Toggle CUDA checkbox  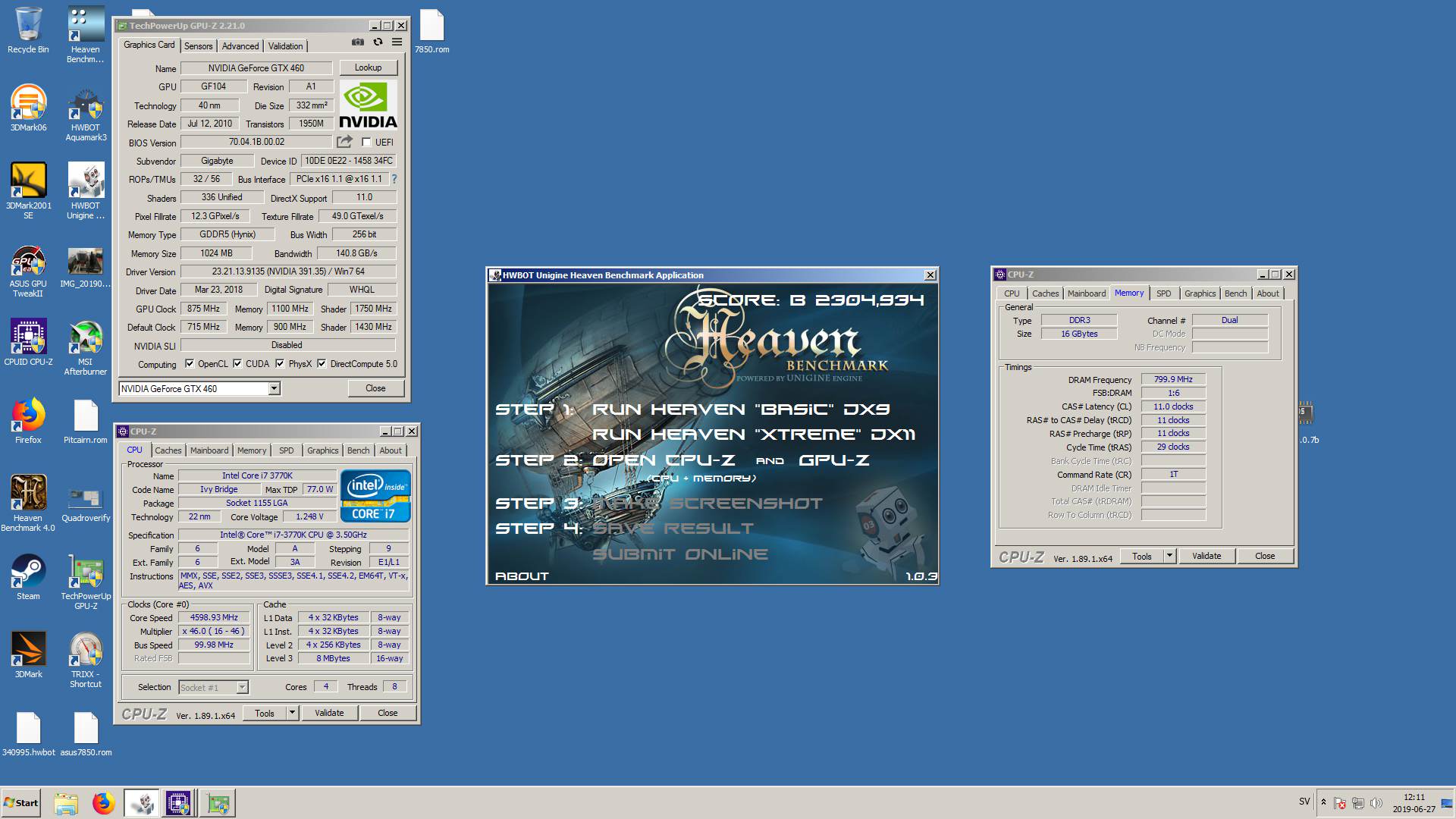(x=237, y=363)
